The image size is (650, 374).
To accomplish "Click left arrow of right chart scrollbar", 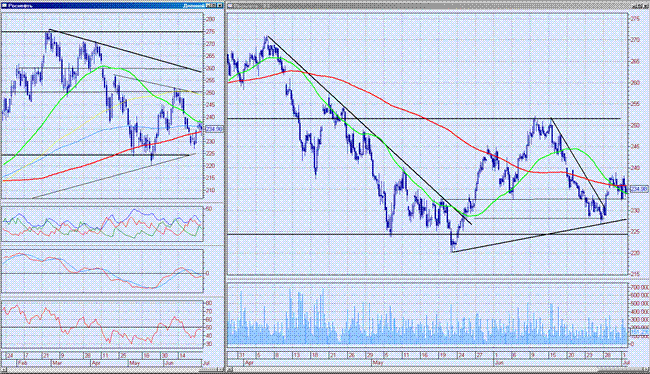I will click(229, 369).
